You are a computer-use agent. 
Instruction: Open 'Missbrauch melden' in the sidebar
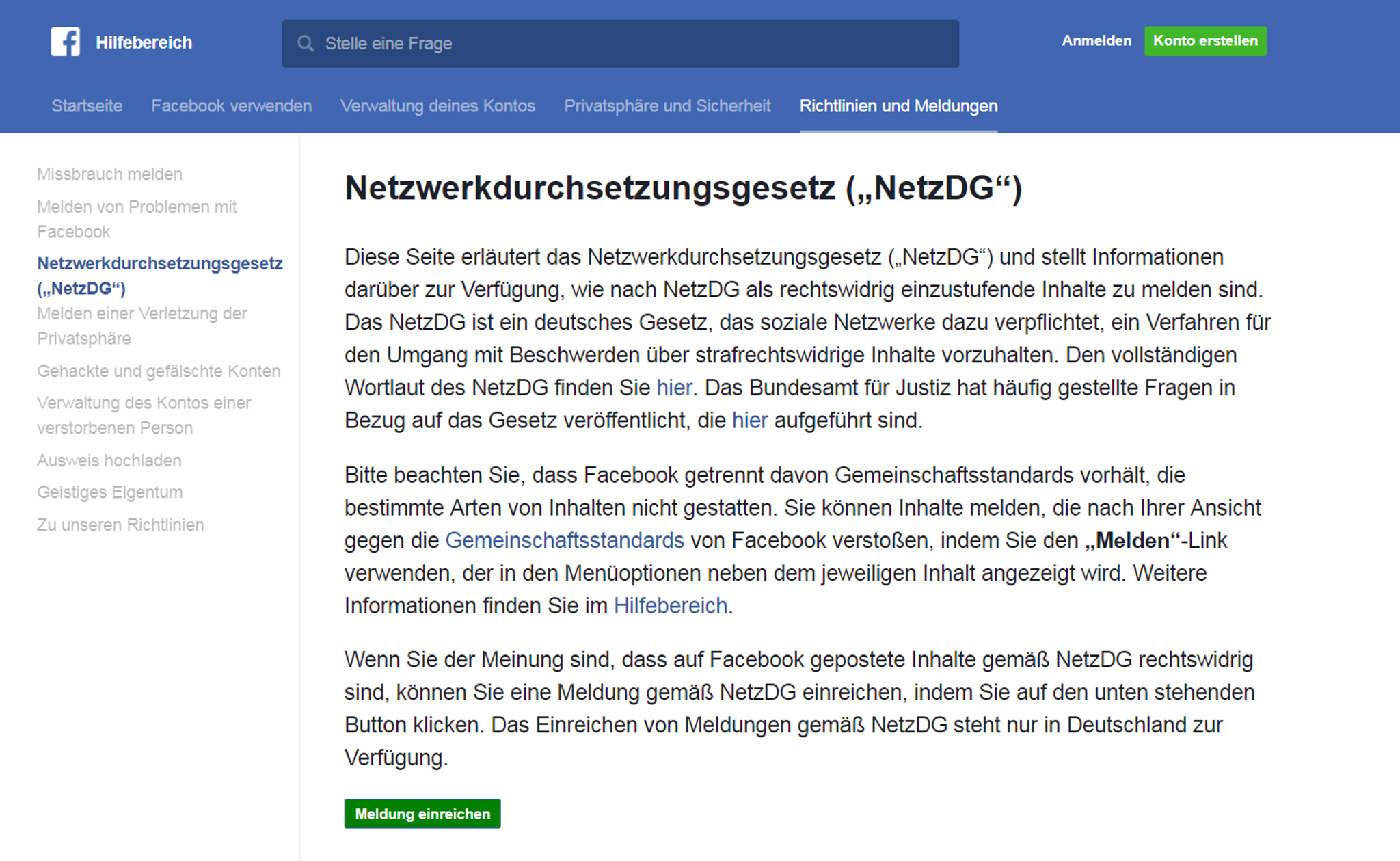pos(109,174)
